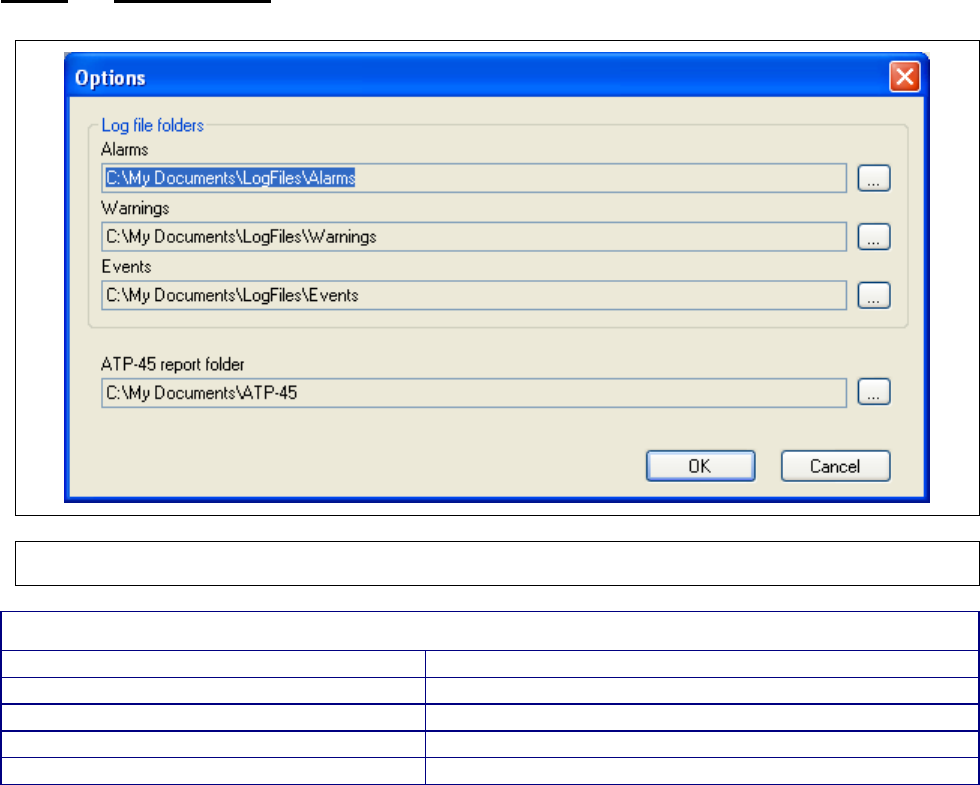Click the Events folder path field
The height and width of the screenshot is (785, 980).
tap(474, 295)
